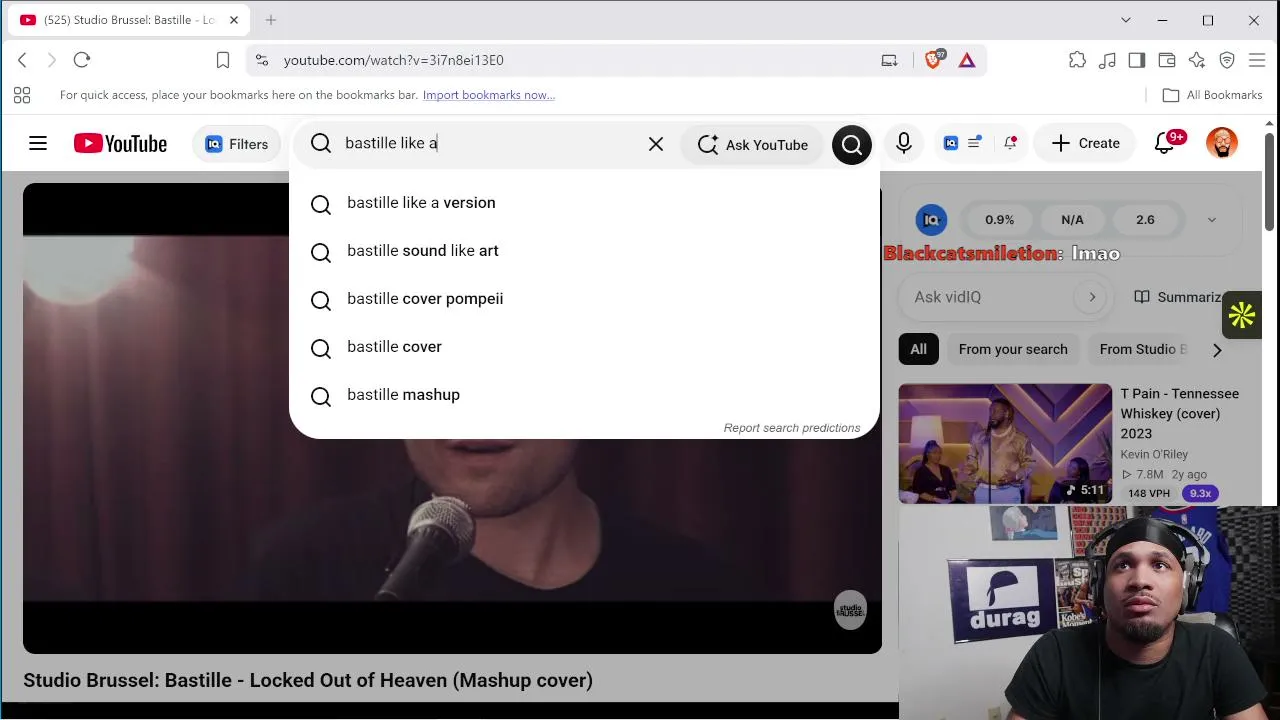This screenshot has width=1280, height=720.
Task: Open the vidIQ Filters button
Action: [x=237, y=144]
